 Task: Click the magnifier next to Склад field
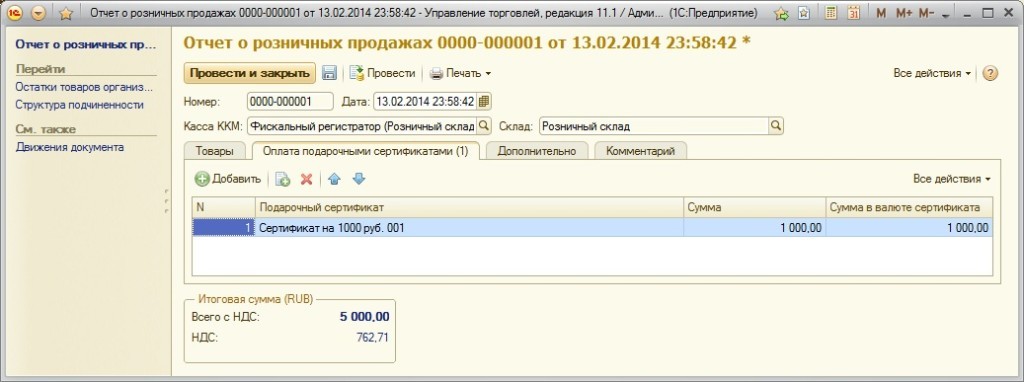coord(775,125)
